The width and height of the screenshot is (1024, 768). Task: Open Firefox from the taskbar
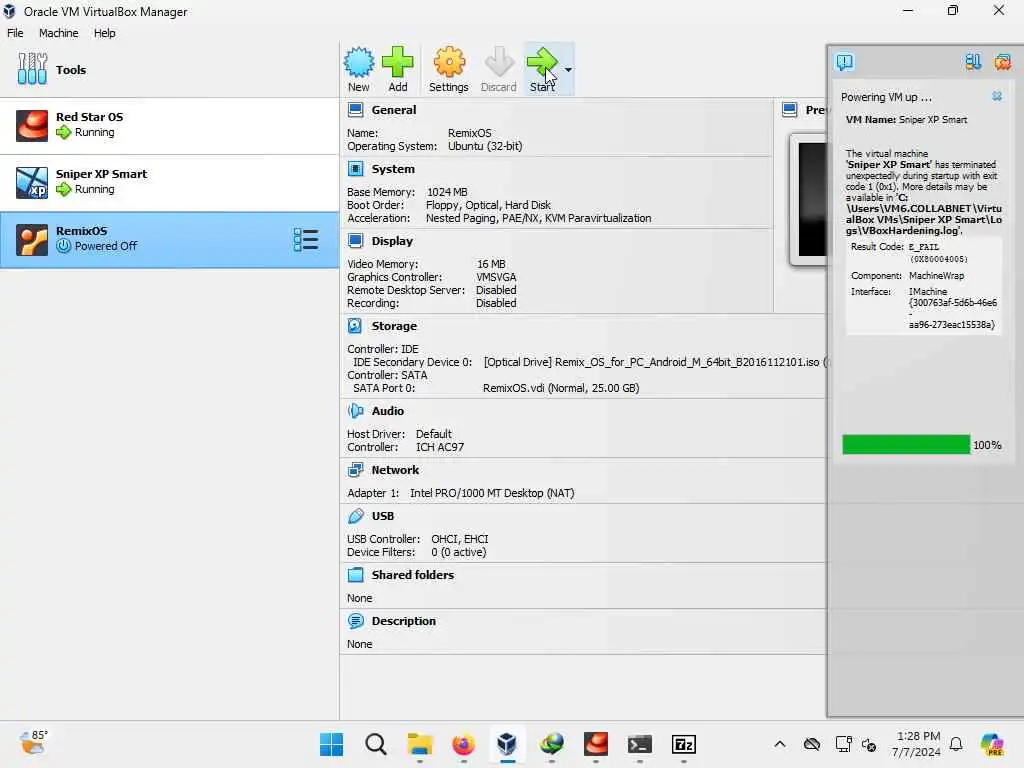(464, 744)
